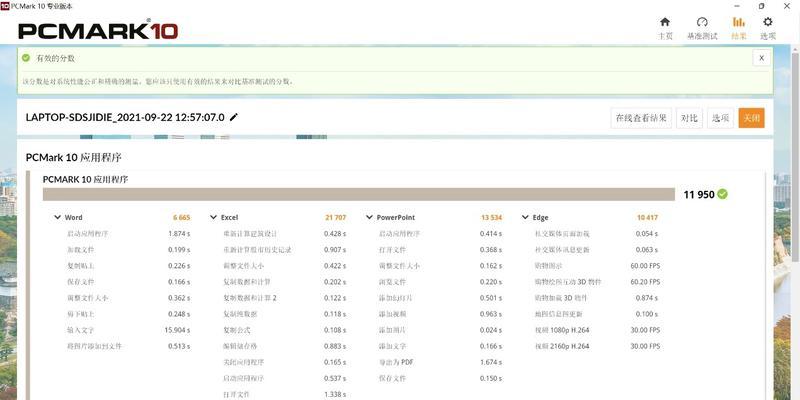Click the Word 1.874 s launch time value
The image size is (800, 400).
tap(179, 234)
